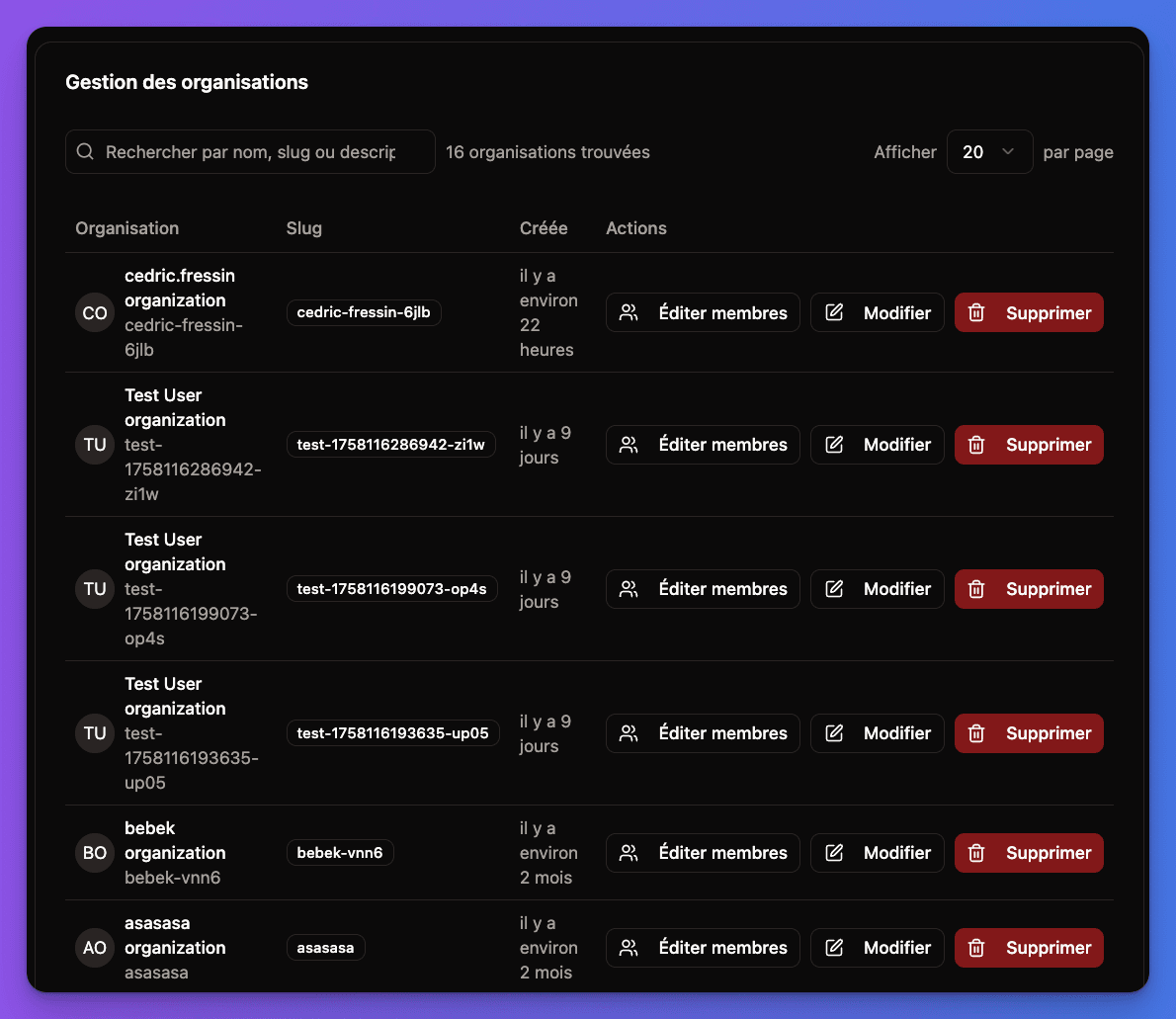Select the BO avatar for bebek organization

pyautogui.click(x=94, y=852)
